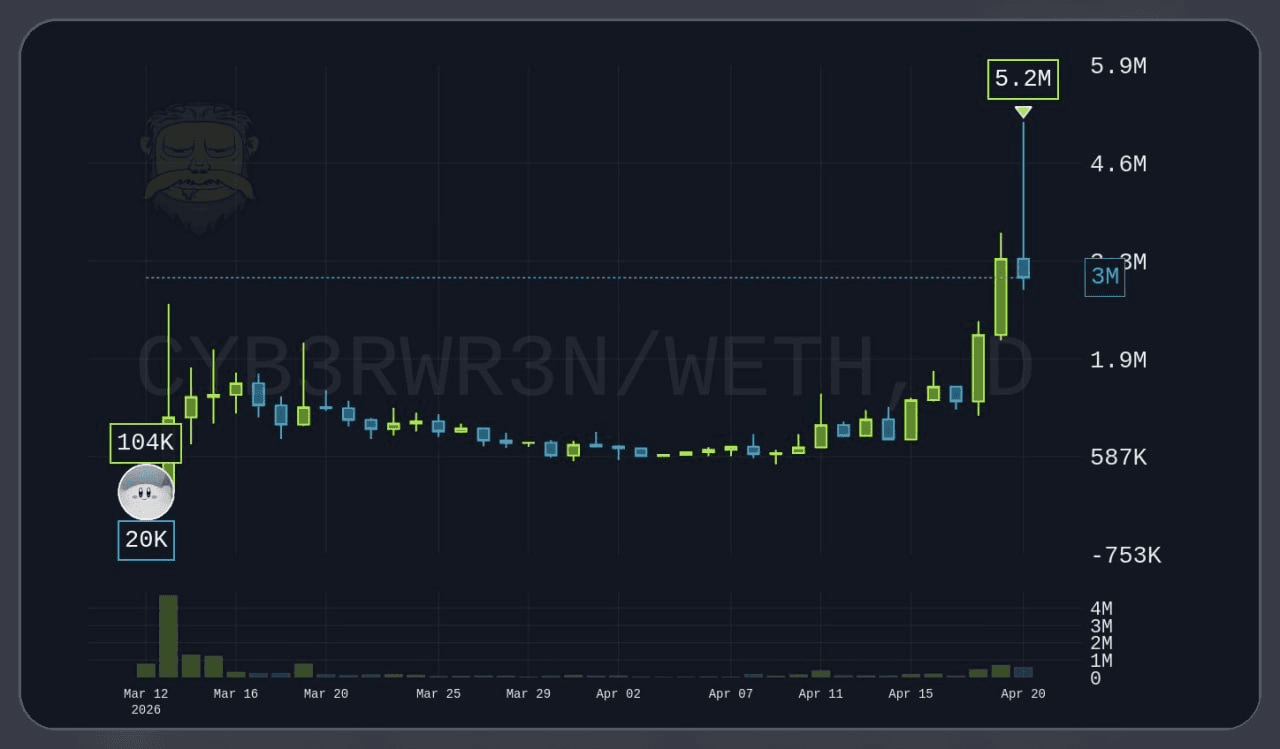
Task: Select the tallest green candle before Apr 20
Action: 1000,295
